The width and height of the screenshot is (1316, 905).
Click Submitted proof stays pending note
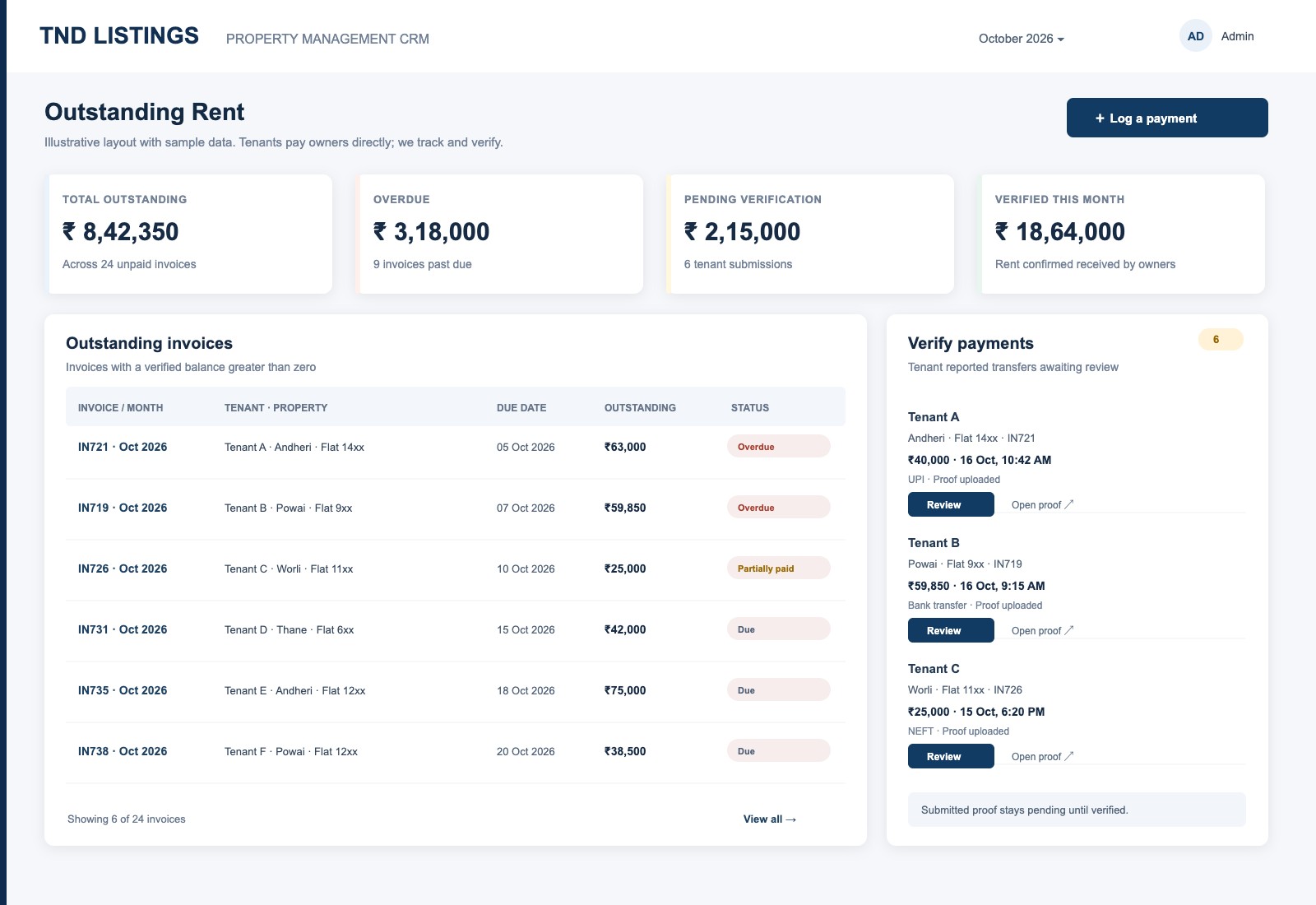pos(1077,810)
